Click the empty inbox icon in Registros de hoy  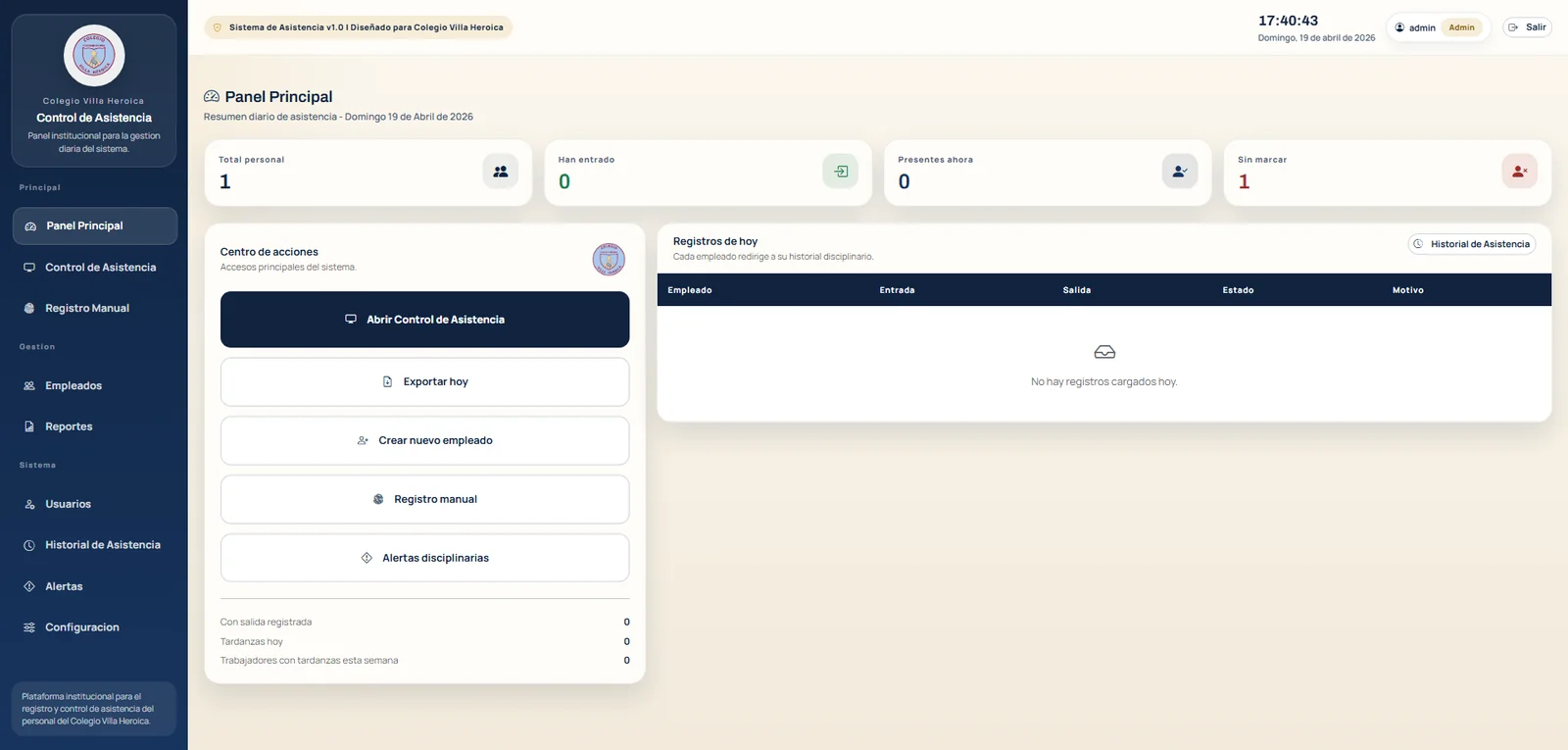pos(1104,352)
